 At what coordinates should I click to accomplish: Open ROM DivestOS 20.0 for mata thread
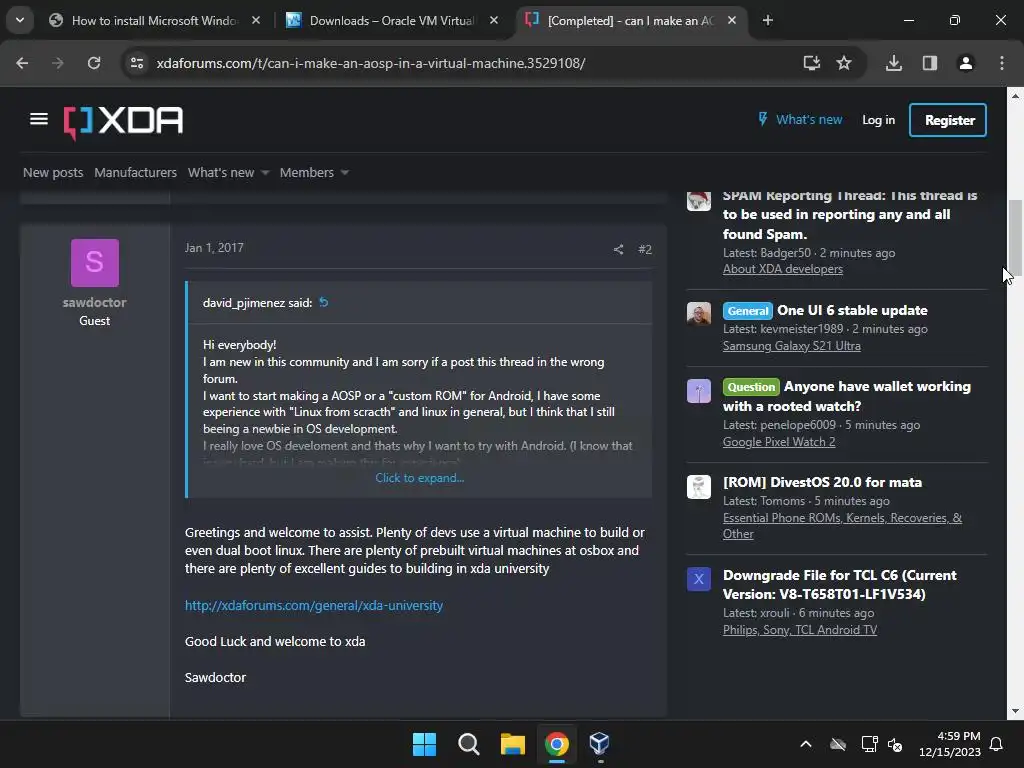tap(822, 482)
